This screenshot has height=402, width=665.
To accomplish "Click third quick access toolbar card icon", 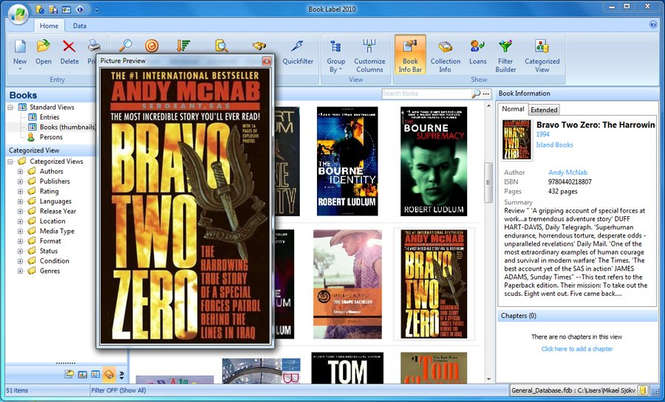I will point(66,9).
